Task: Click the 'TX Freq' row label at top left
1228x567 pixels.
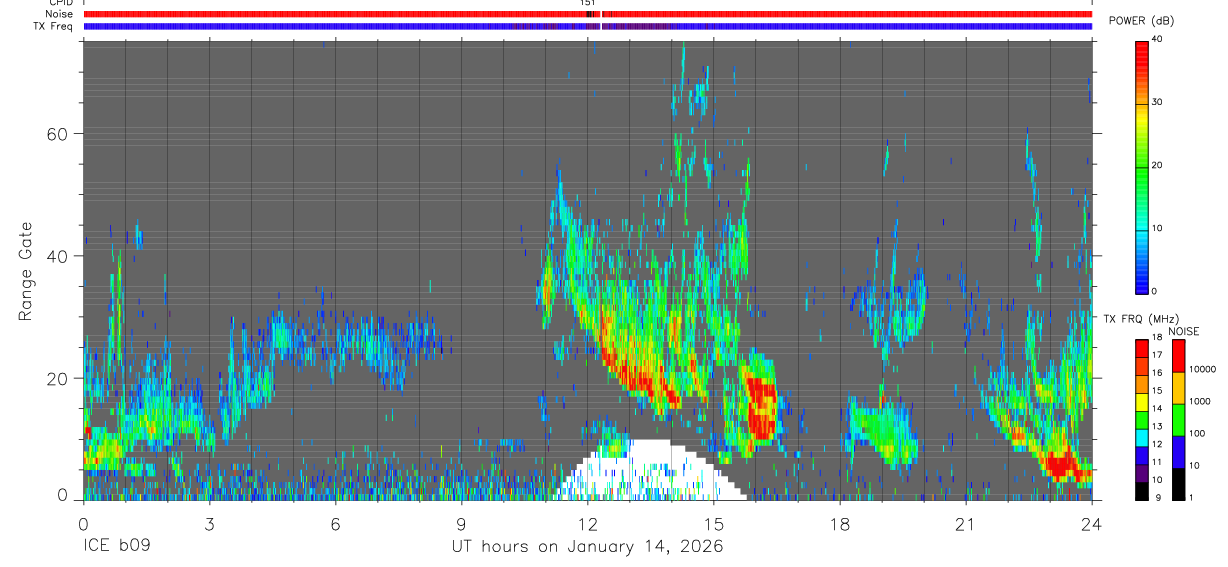Action: pos(53,26)
